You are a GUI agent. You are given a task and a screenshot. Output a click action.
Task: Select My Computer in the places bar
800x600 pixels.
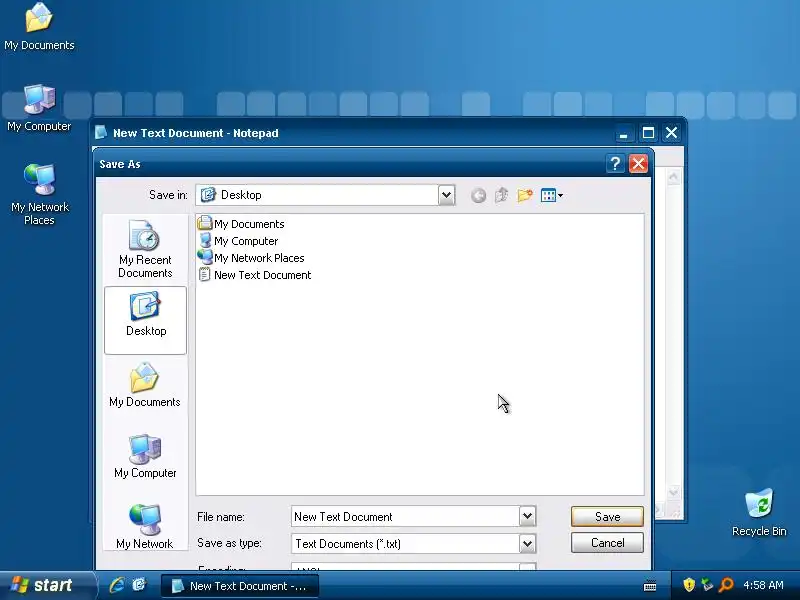pos(145,456)
